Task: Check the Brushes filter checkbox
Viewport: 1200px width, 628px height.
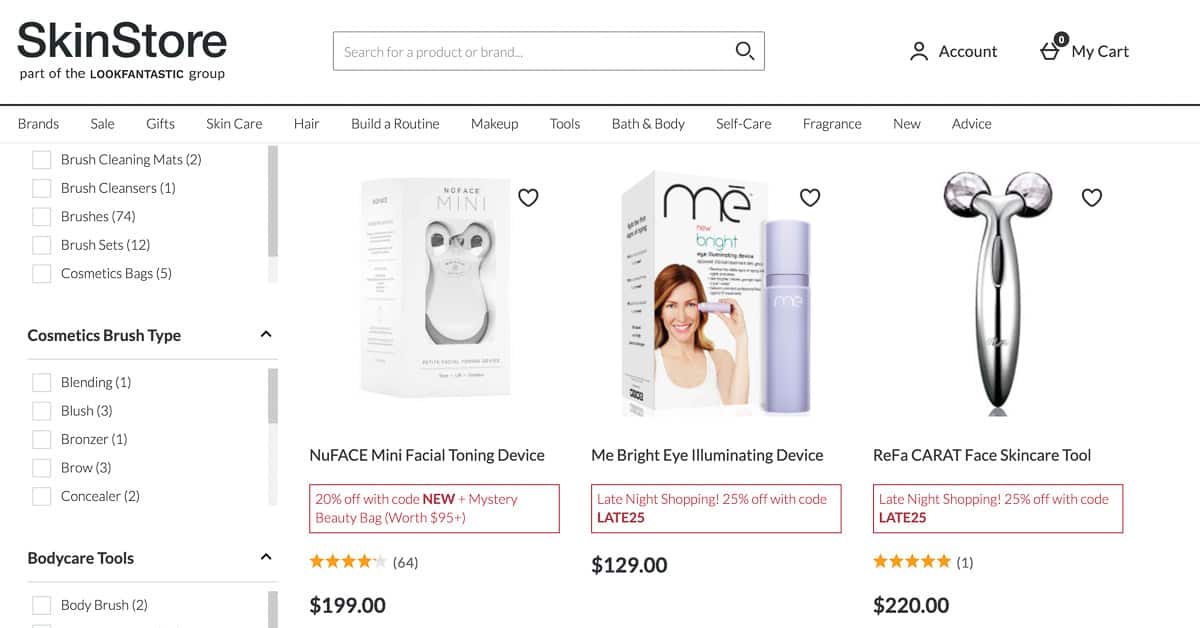Action: click(42, 216)
